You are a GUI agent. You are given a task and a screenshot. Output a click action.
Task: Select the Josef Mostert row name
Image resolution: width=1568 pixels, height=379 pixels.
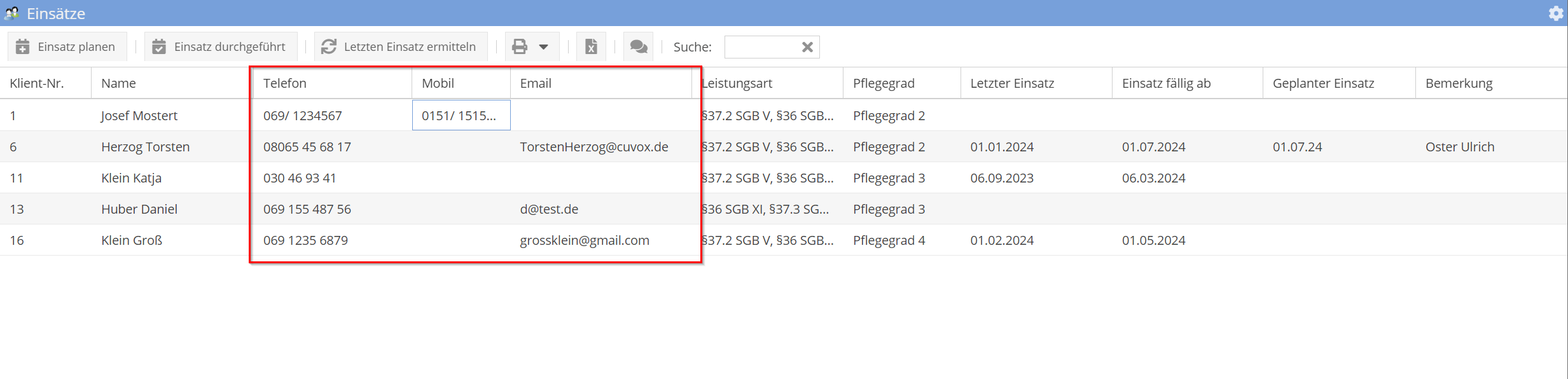pos(139,116)
